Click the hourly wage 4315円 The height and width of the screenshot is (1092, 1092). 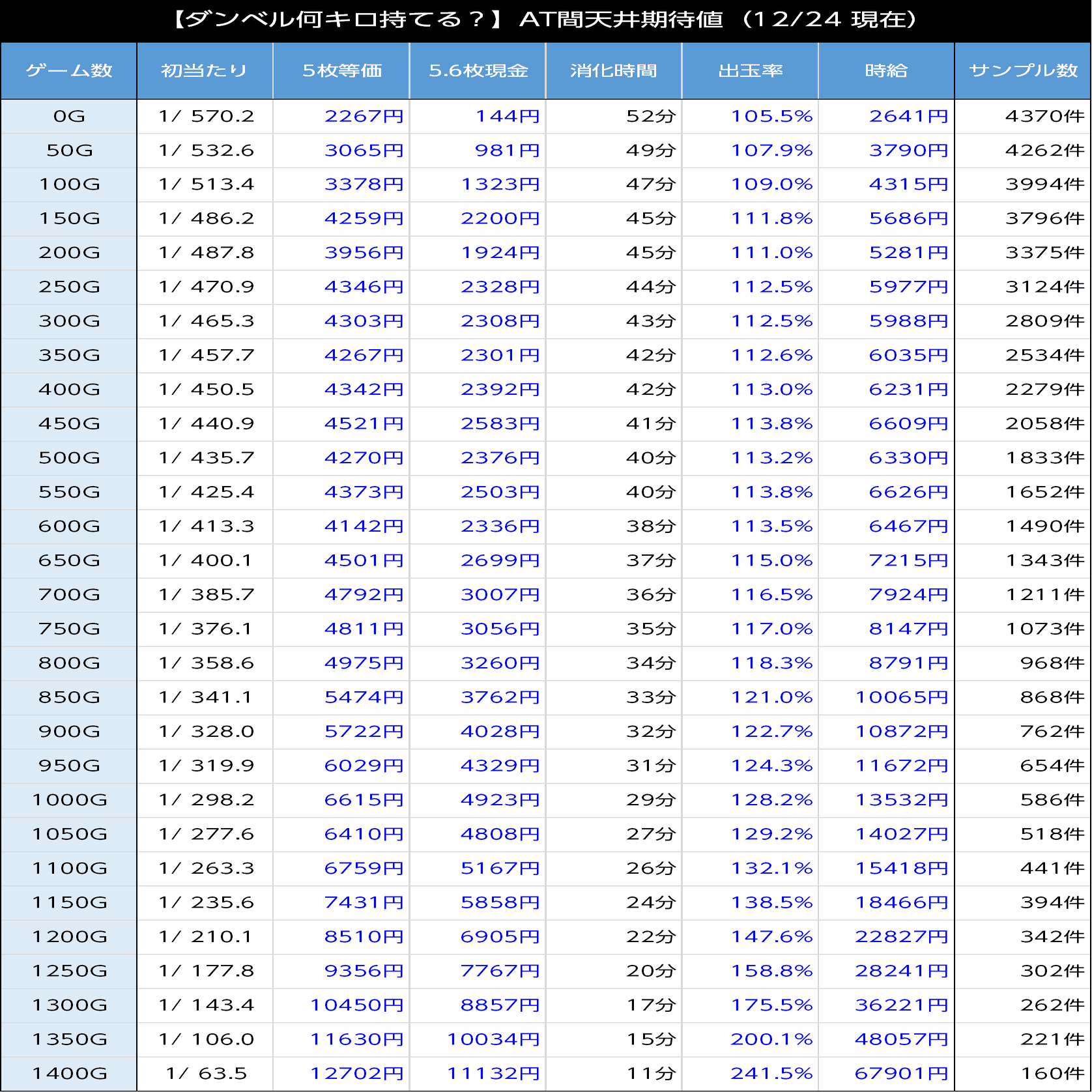point(908,185)
